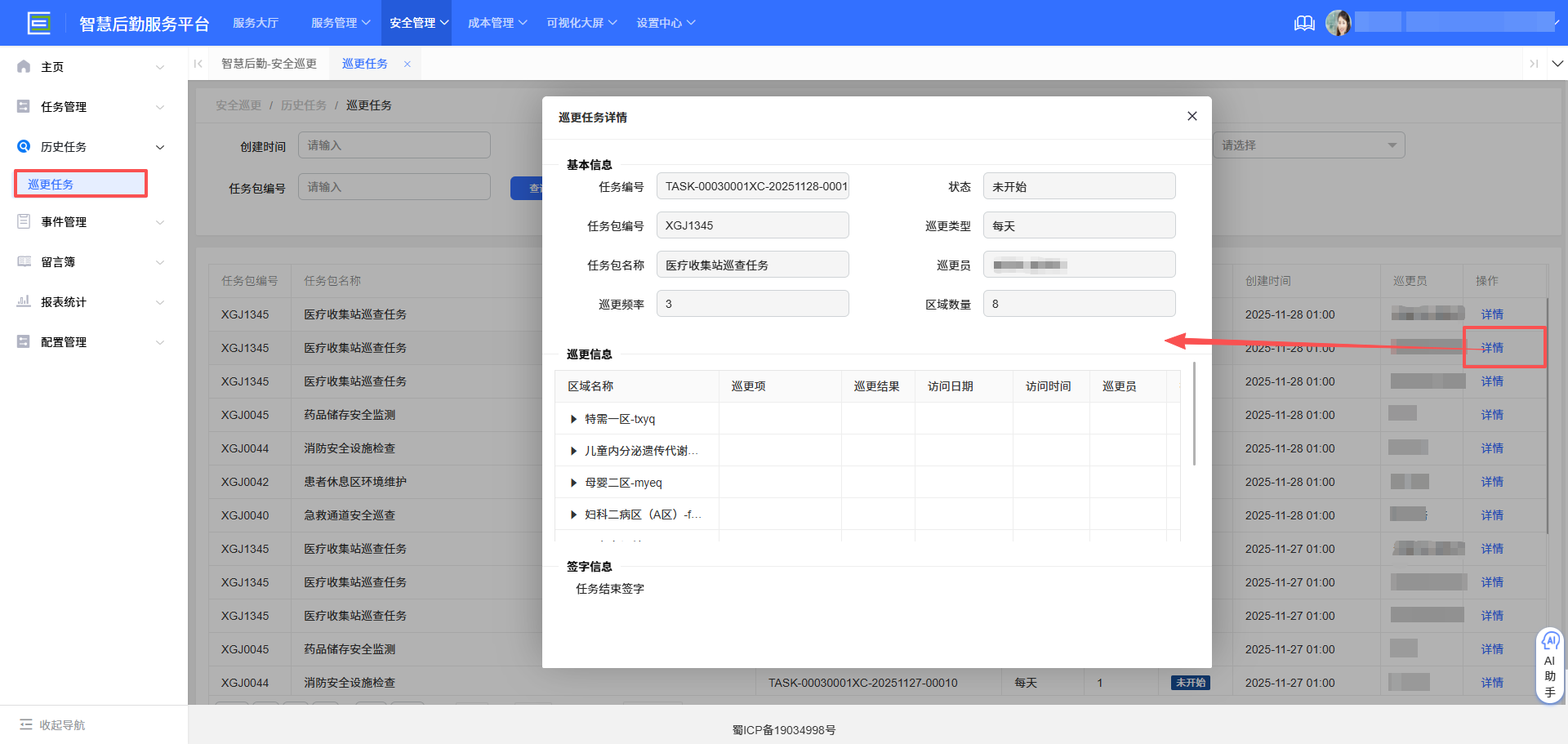
Task: Close the 巡更任务 tab with x icon
Action: (x=407, y=64)
